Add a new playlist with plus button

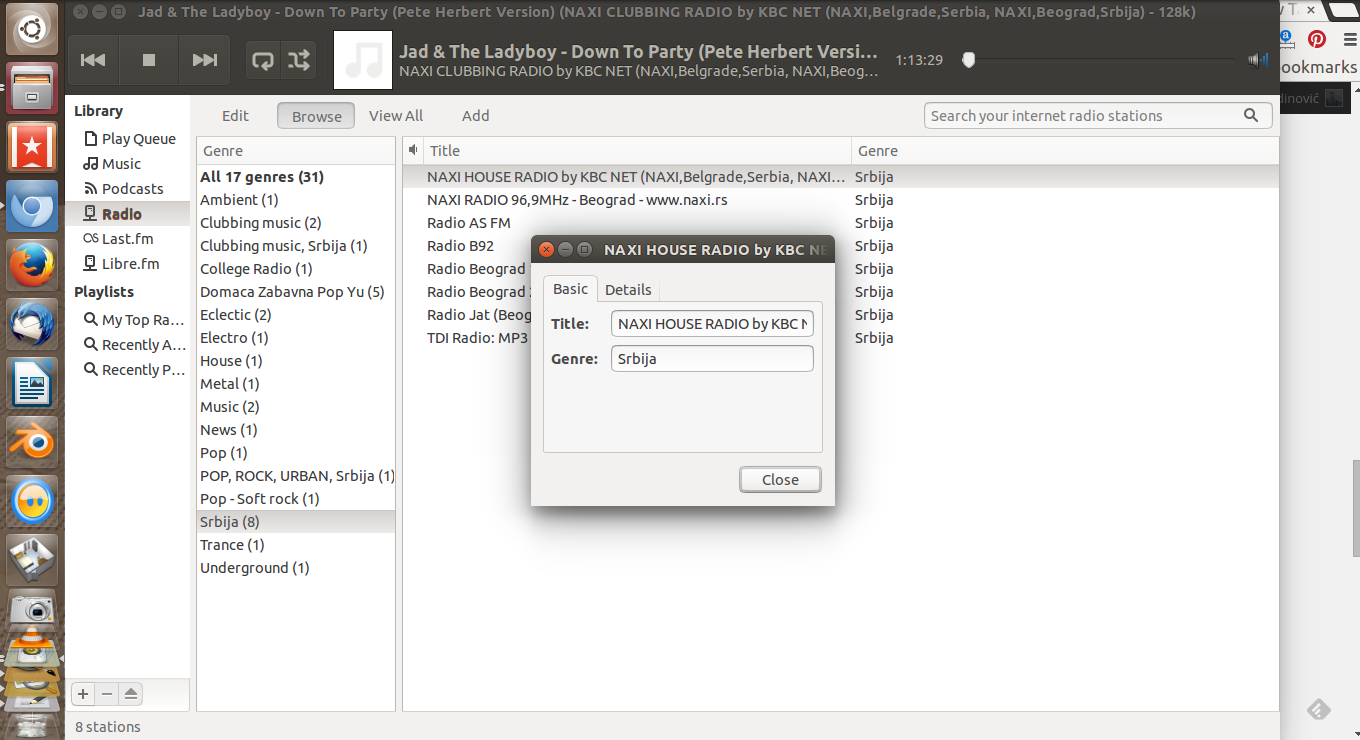(x=83, y=693)
